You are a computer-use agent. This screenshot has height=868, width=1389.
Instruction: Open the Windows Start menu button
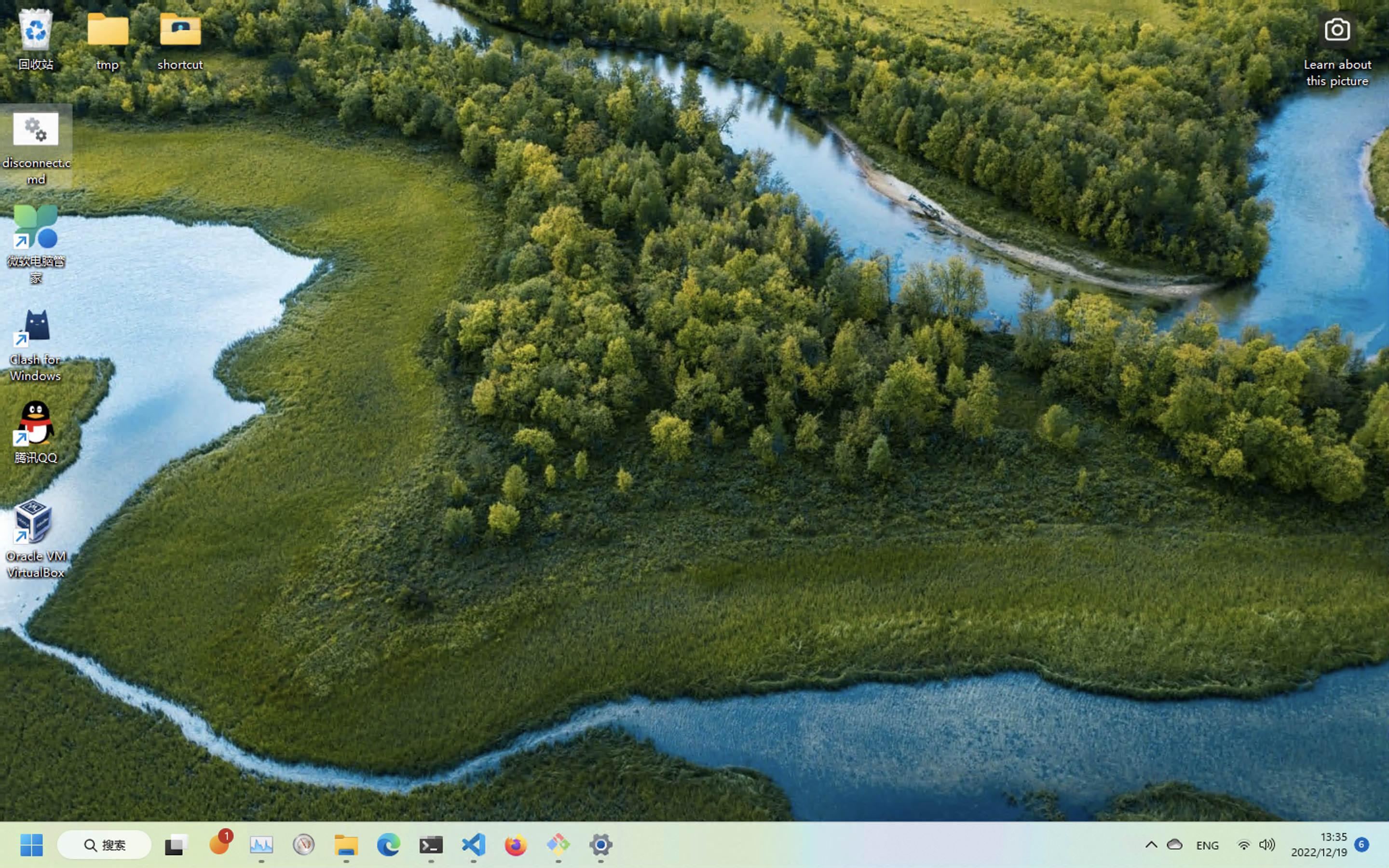click(31, 844)
